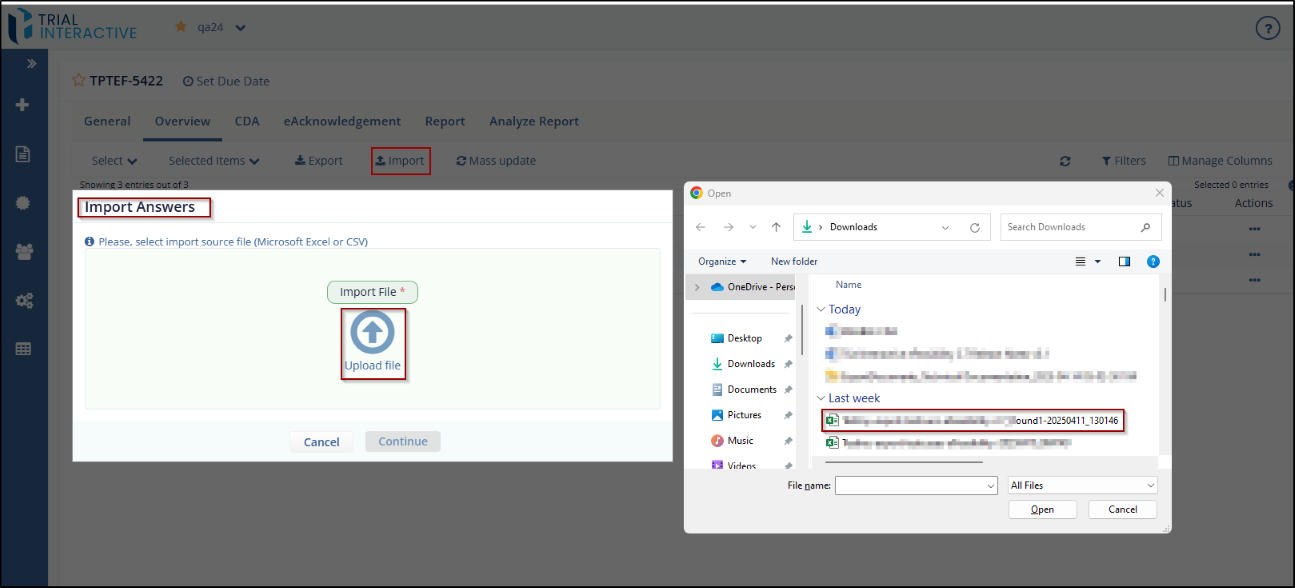Image resolution: width=1295 pixels, height=588 pixels.
Task: Open the users group icon in sidebar
Action: pos(23,251)
